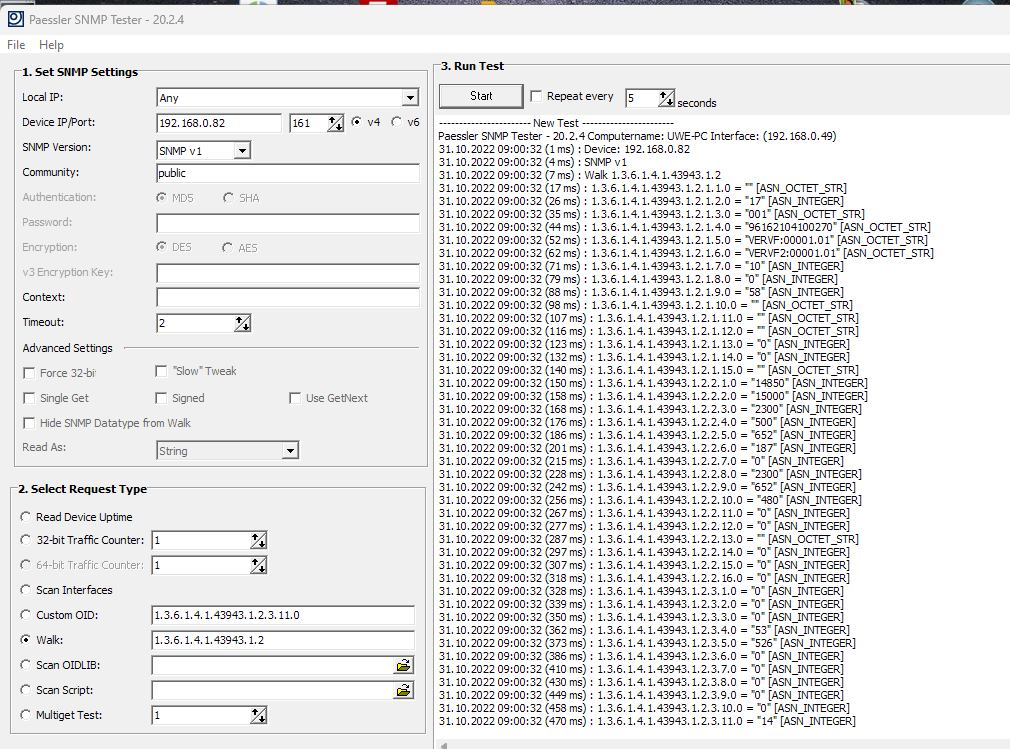Click the 32-bit Traffic Counter spinner
The height and width of the screenshot is (749, 1010).
click(258, 540)
